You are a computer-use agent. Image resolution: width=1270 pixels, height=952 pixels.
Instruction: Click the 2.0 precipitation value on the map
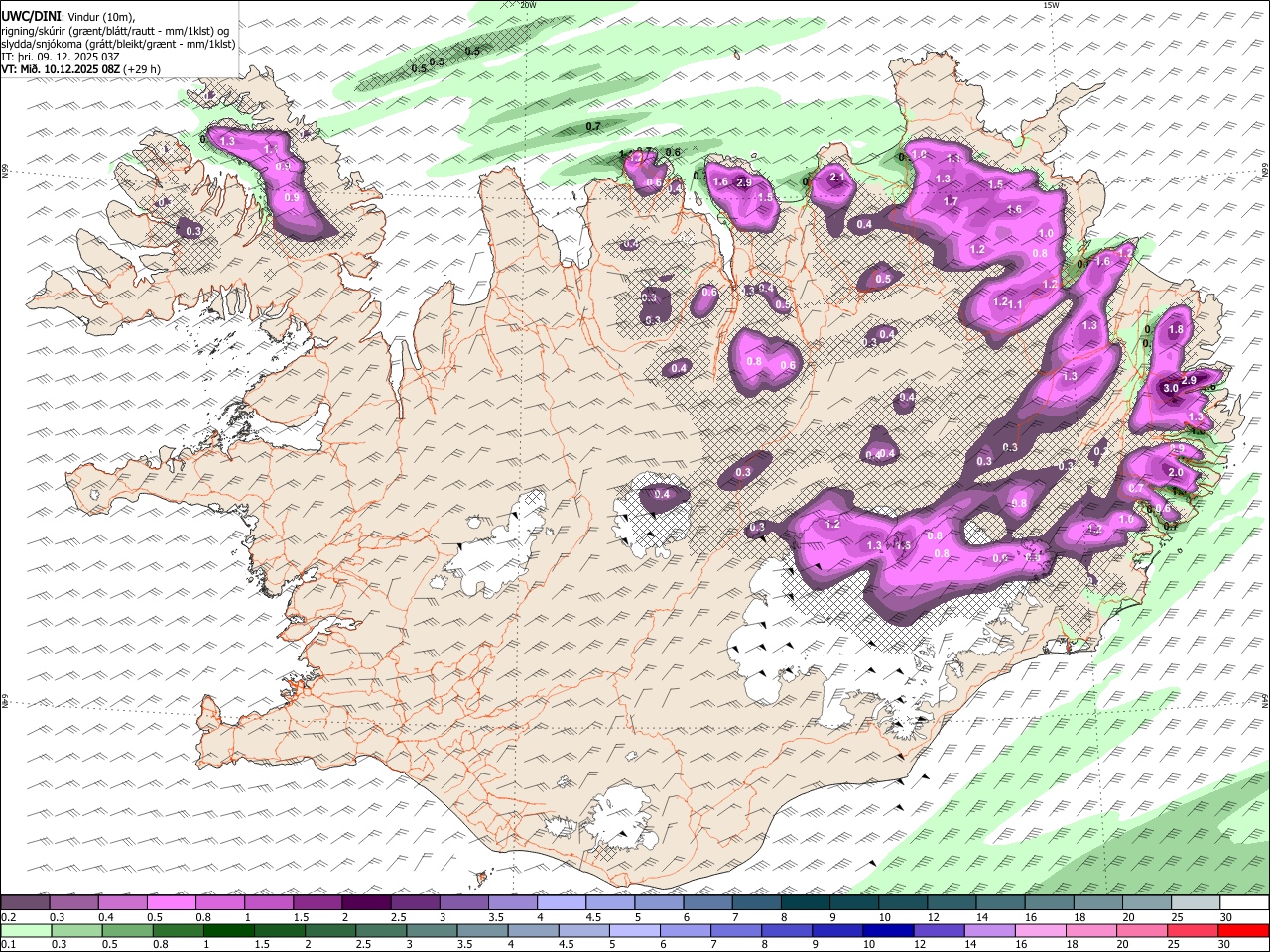[1176, 472]
